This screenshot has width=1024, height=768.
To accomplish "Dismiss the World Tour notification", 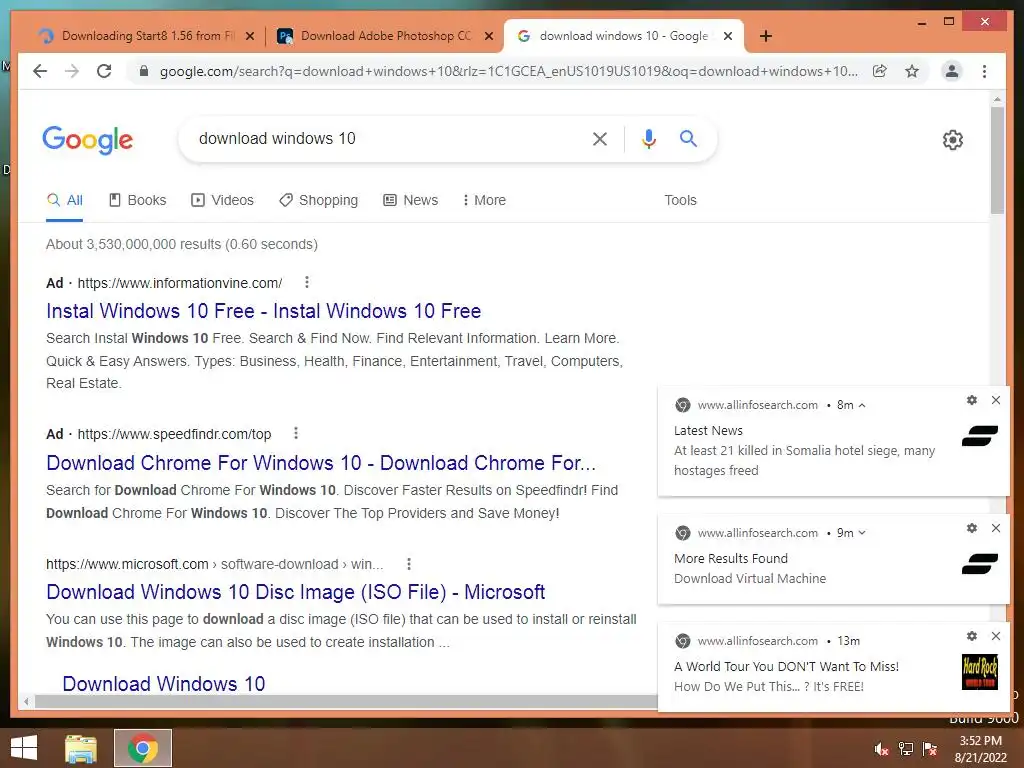I will click(996, 635).
